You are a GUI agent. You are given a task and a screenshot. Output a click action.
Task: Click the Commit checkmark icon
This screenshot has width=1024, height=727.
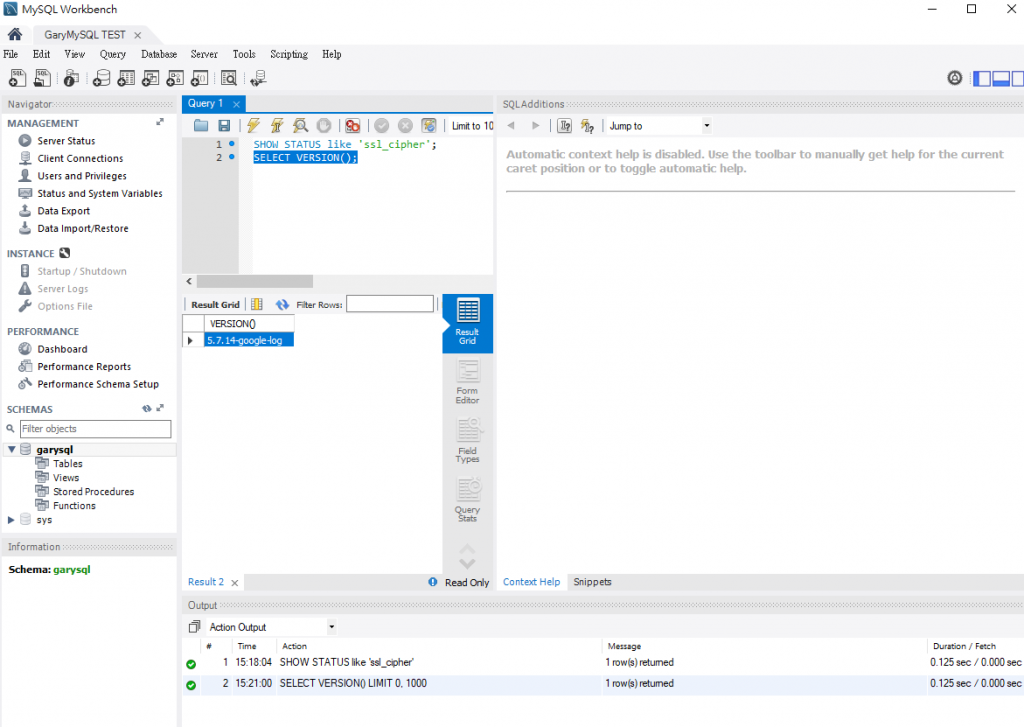[x=381, y=125]
